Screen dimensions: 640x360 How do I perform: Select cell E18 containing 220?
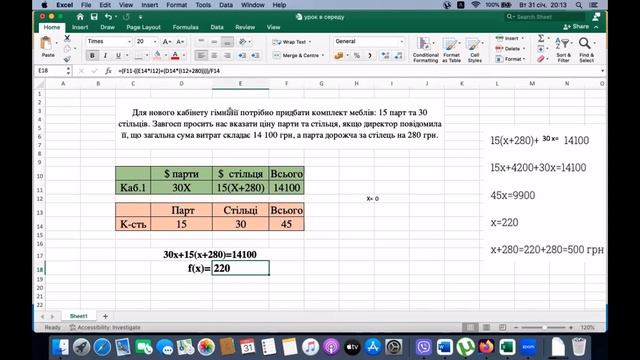point(240,268)
